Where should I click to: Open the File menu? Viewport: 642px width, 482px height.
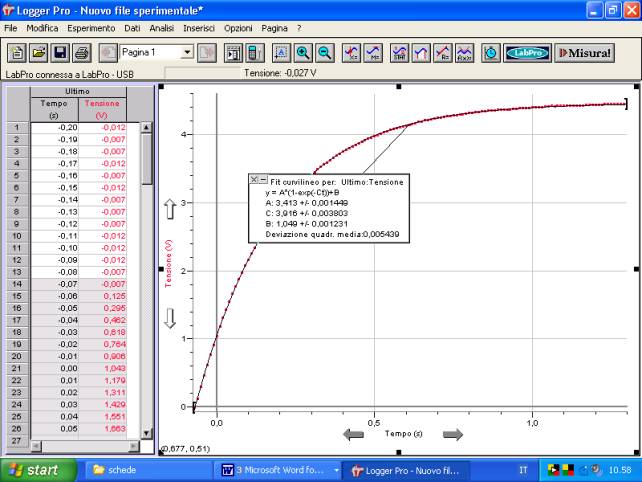click(11, 28)
